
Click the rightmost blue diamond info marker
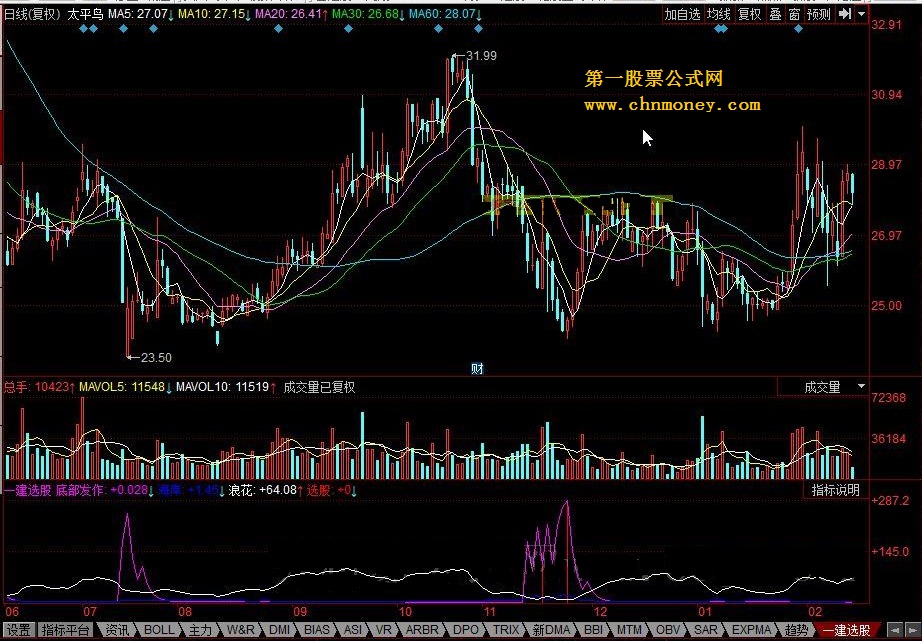point(798,28)
